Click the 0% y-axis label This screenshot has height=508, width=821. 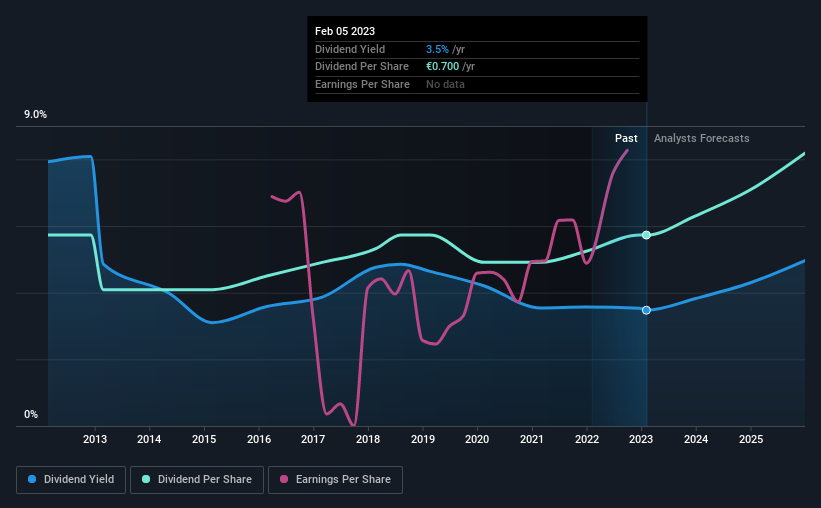click(x=31, y=414)
